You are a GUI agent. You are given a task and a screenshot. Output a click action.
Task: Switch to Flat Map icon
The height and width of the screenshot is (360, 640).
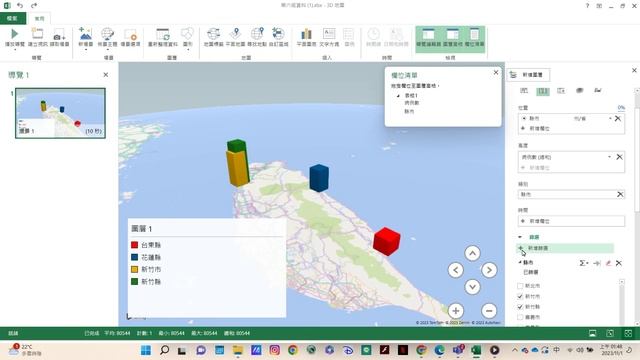tap(236, 34)
